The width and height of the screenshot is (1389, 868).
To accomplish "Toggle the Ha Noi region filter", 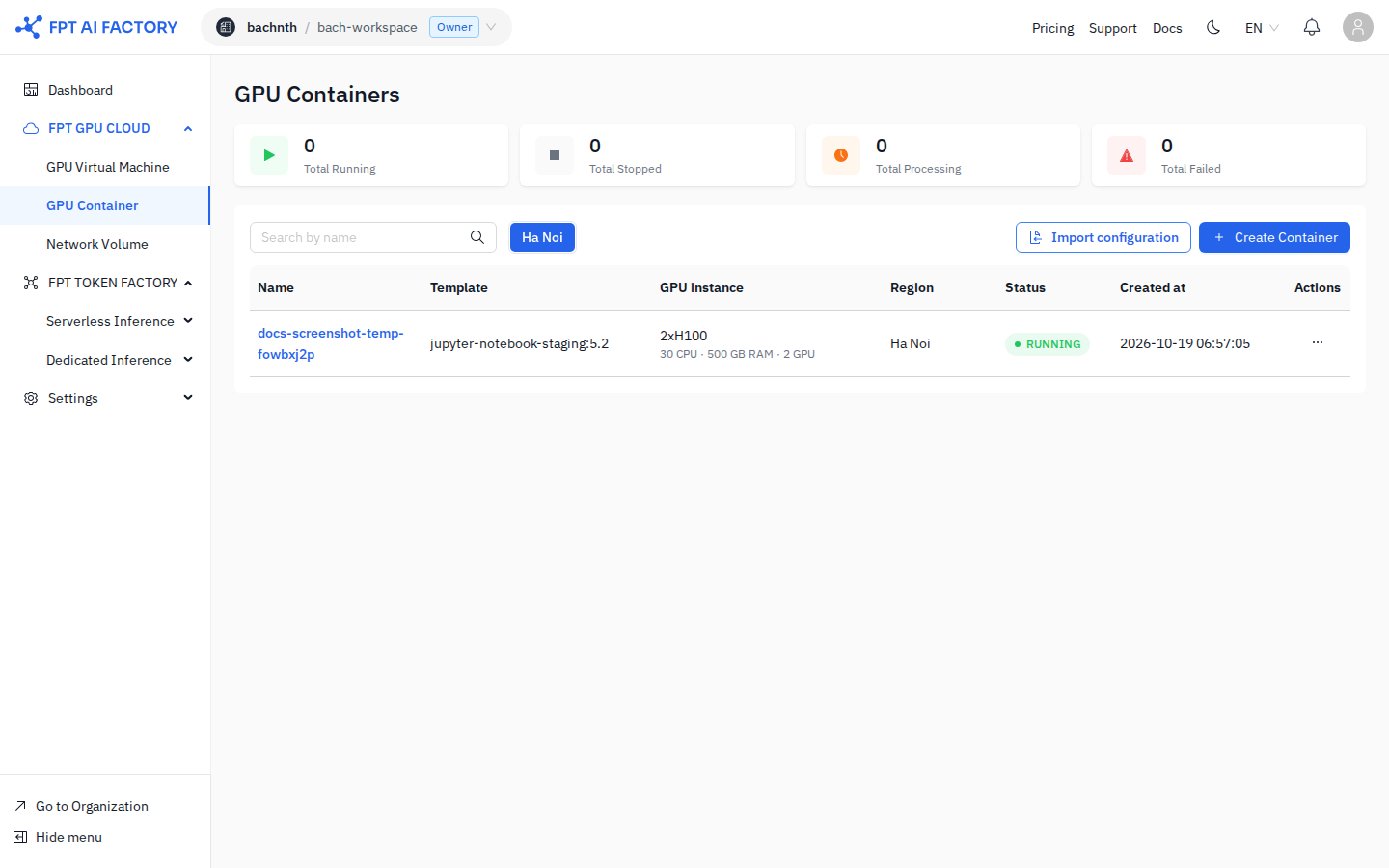I will (x=542, y=237).
